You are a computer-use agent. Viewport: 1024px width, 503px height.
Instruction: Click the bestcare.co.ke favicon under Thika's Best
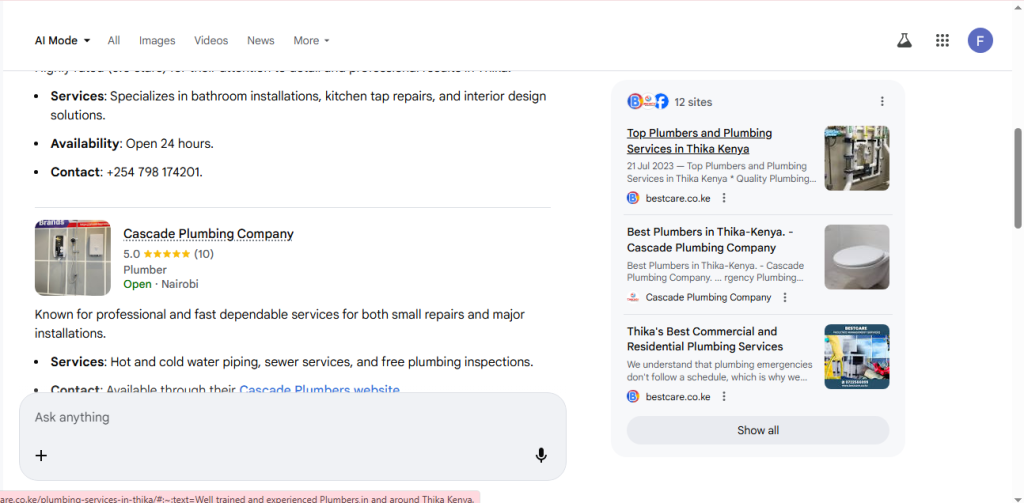tap(633, 397)
